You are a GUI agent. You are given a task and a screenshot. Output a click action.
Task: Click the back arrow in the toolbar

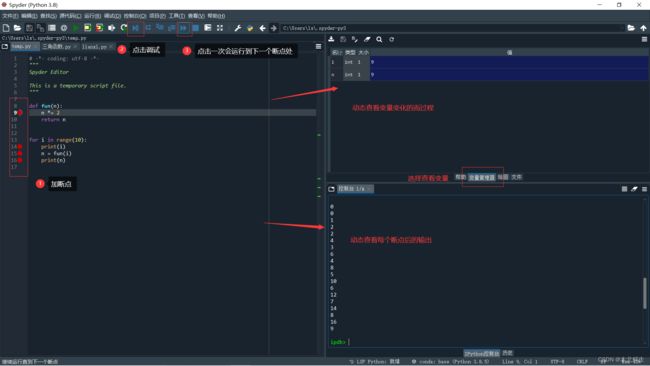(262, 28)
